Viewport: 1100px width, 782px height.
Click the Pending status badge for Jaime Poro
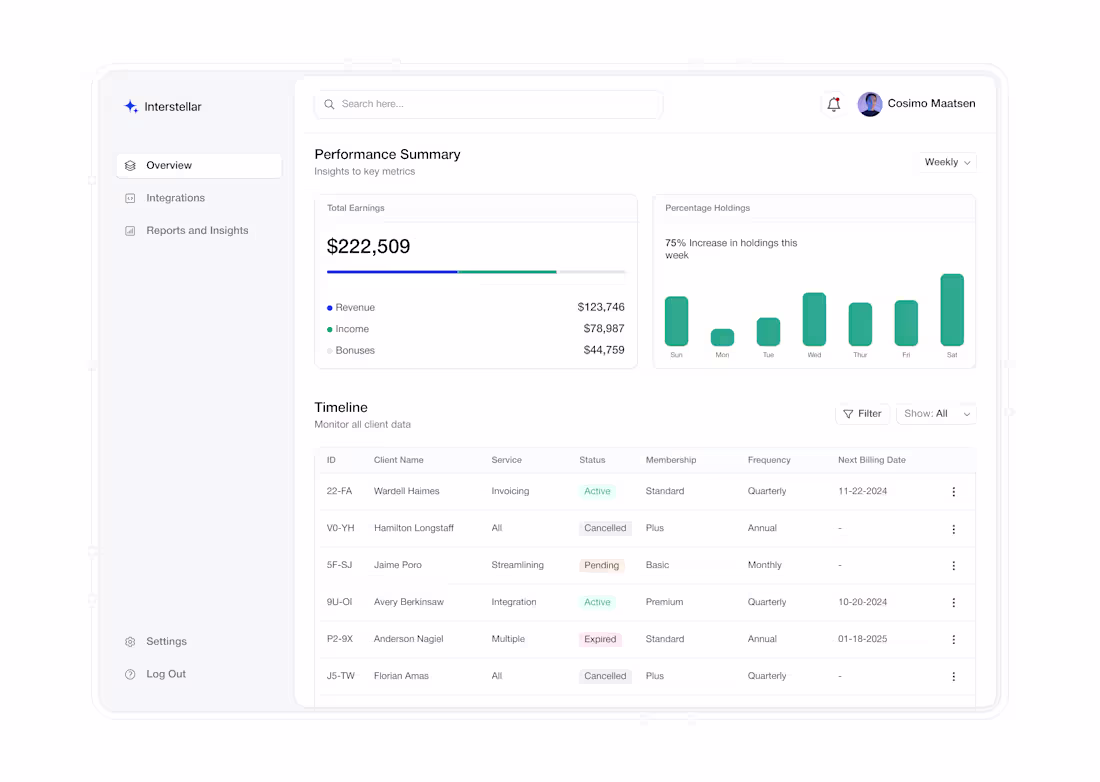pos(601,565)
